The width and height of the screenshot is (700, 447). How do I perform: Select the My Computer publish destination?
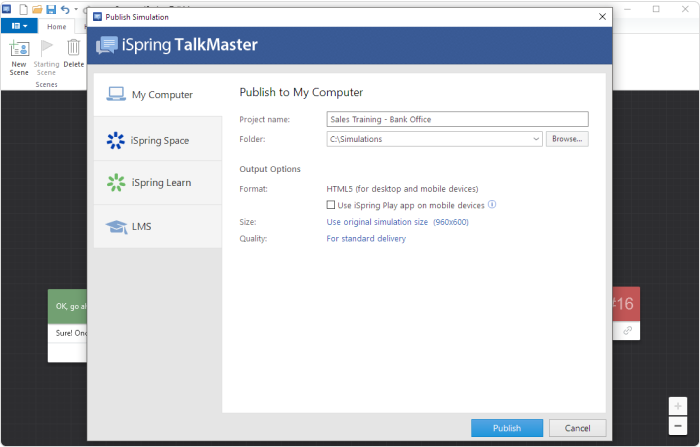[x=158, y=95]
